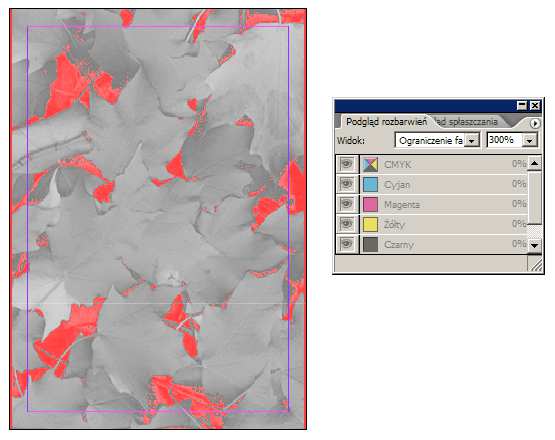Viewport: 555px width, 440px height.
Task: Switch to Podgląd rozbarwień tab
Action: pos(386,122)
